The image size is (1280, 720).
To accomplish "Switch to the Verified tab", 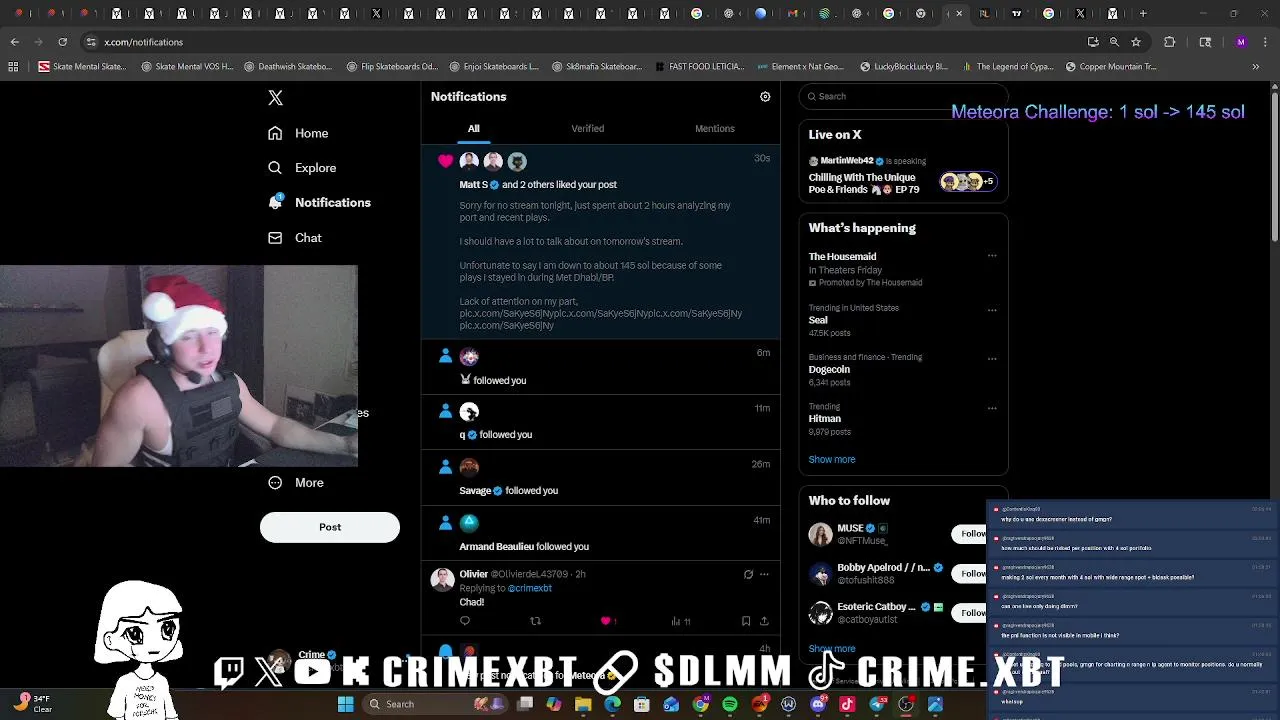I will coord(588,128).
